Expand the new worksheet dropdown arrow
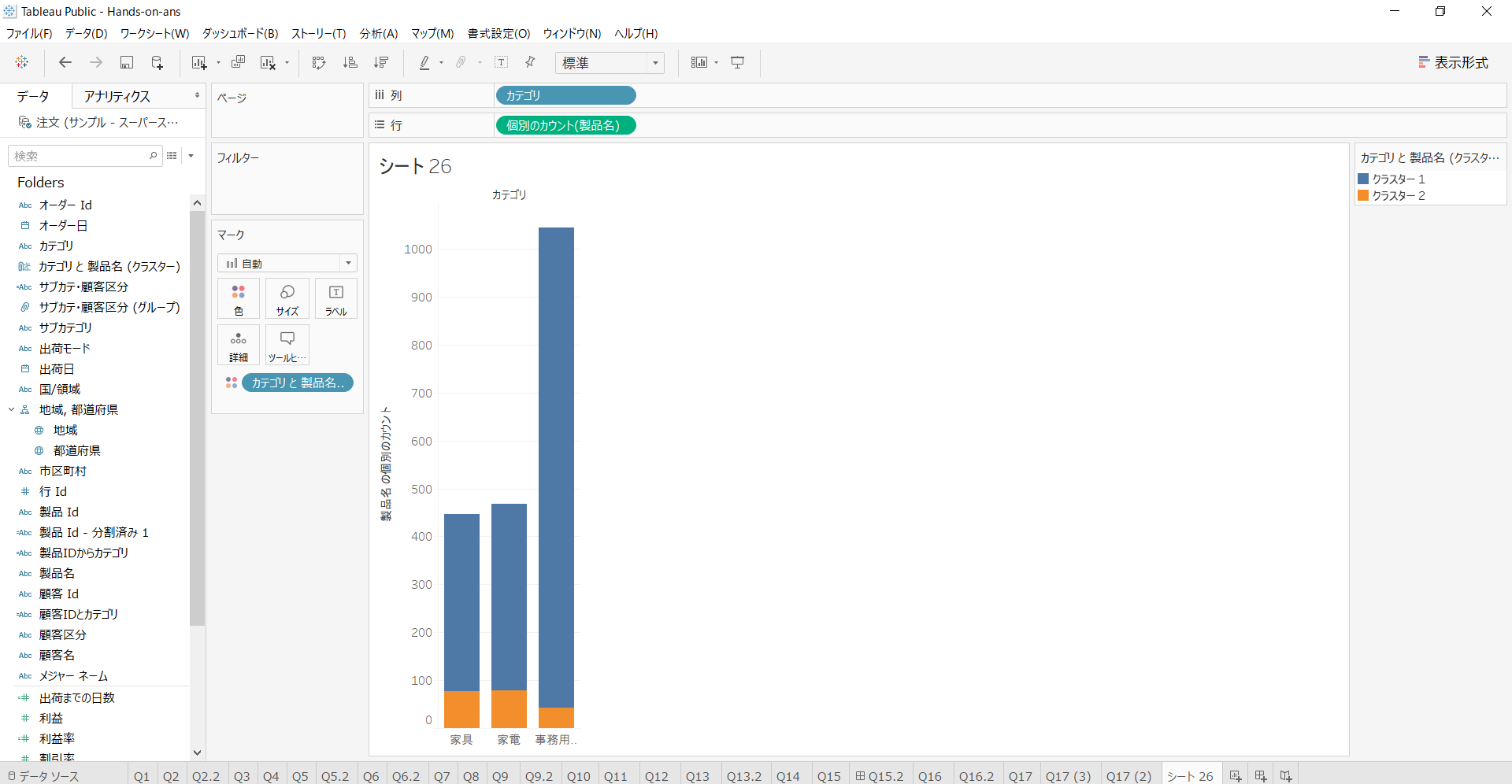The image size is (1512, 784). [218, 63]
